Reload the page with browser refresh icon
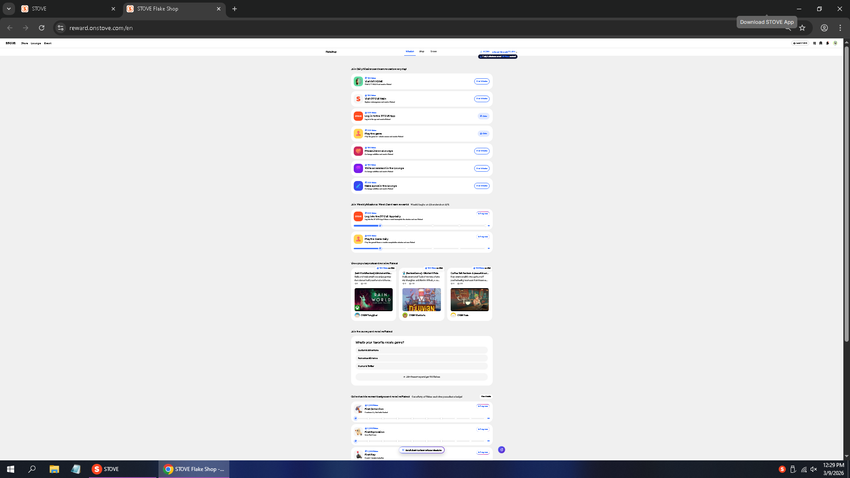 (41, 28)
